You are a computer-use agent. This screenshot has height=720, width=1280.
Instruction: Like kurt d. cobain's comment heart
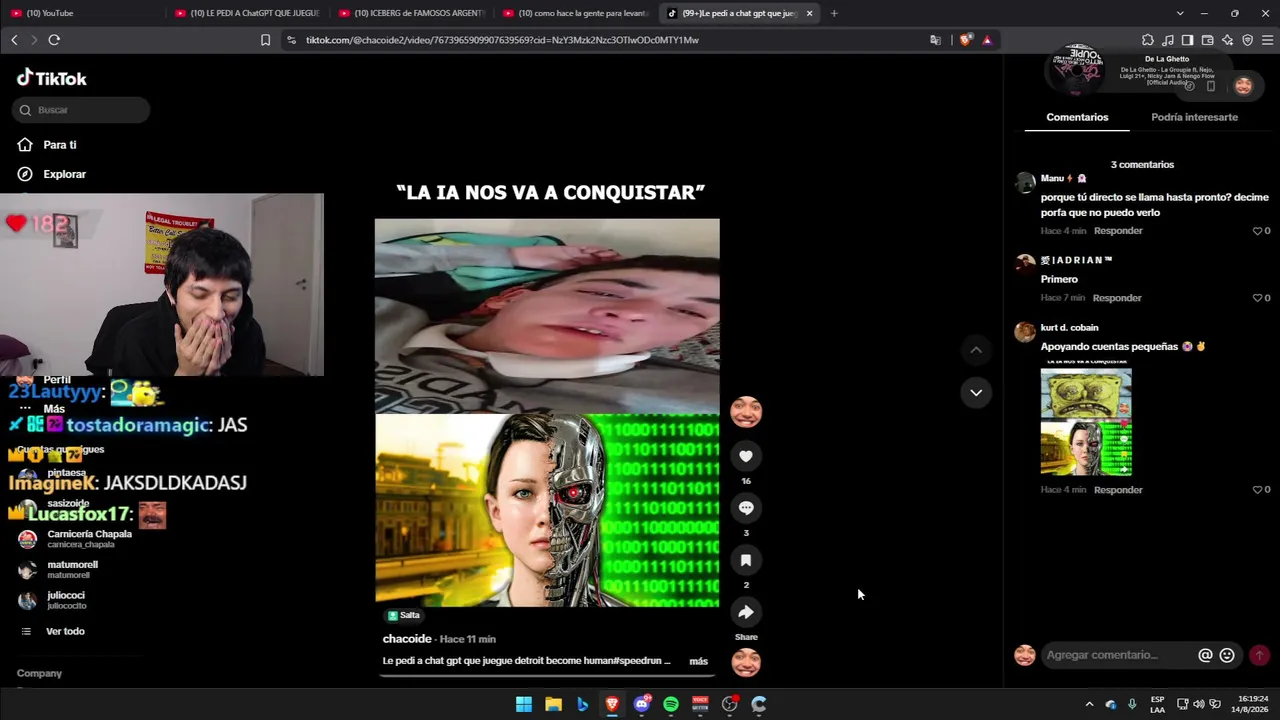coord(1258,490)
